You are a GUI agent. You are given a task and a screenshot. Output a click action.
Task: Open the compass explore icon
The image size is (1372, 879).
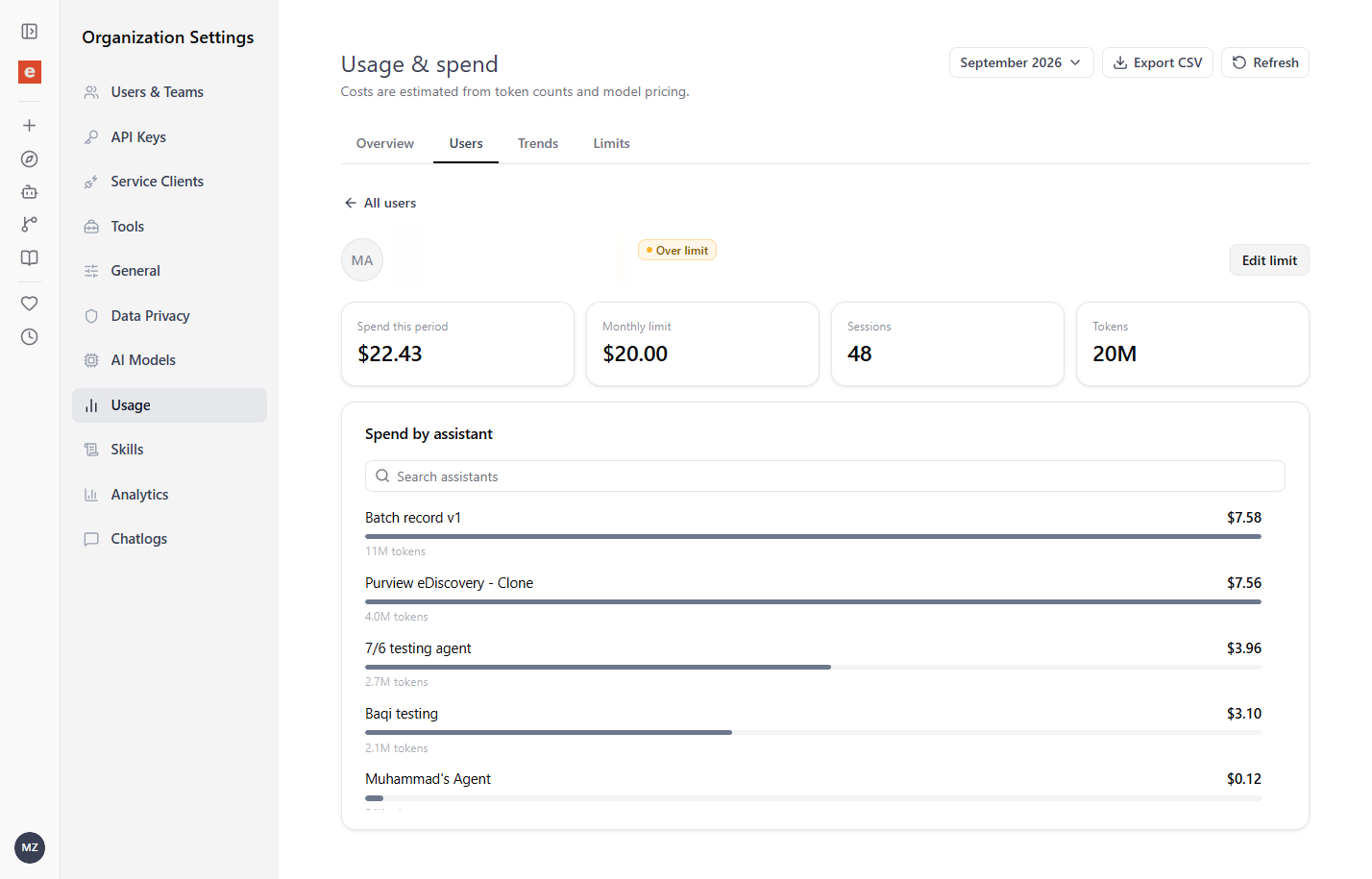coord(30,159)
